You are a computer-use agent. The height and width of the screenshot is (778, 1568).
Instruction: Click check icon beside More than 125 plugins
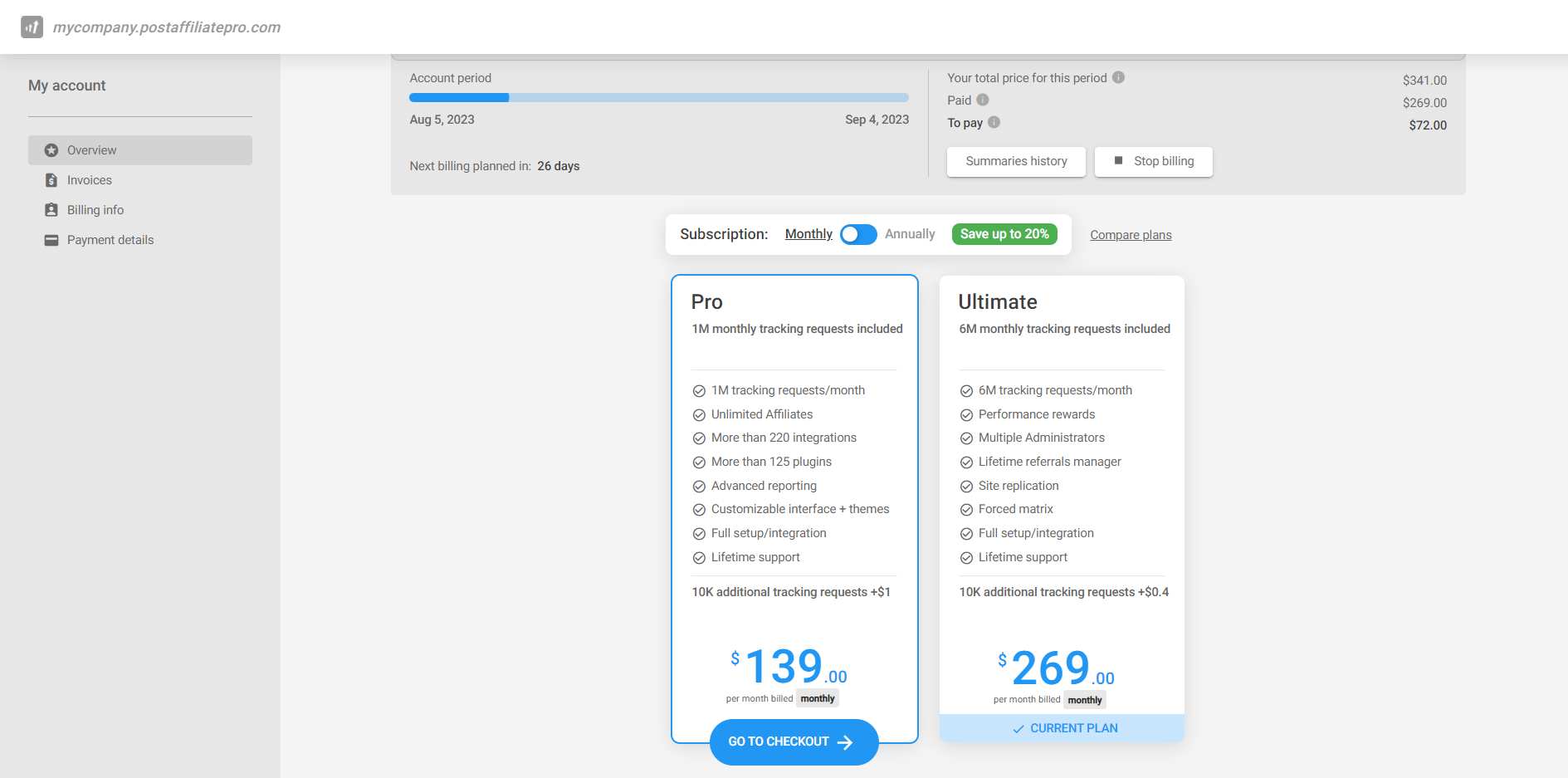click(x=699, y=462)
